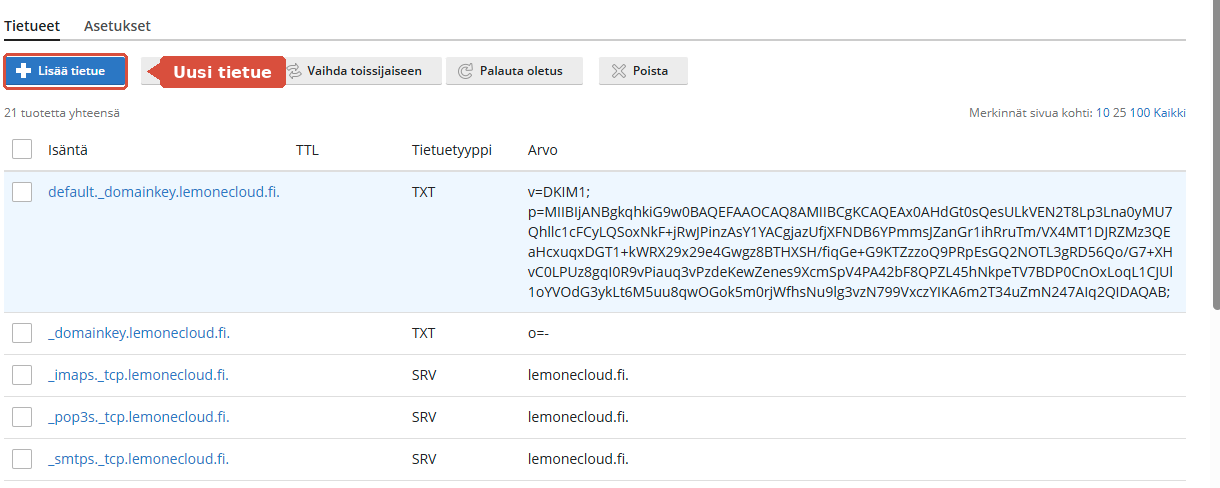Switch to the Asetukset tab
The width and height of the screenshot is (1220, 488).
[117, 26]
